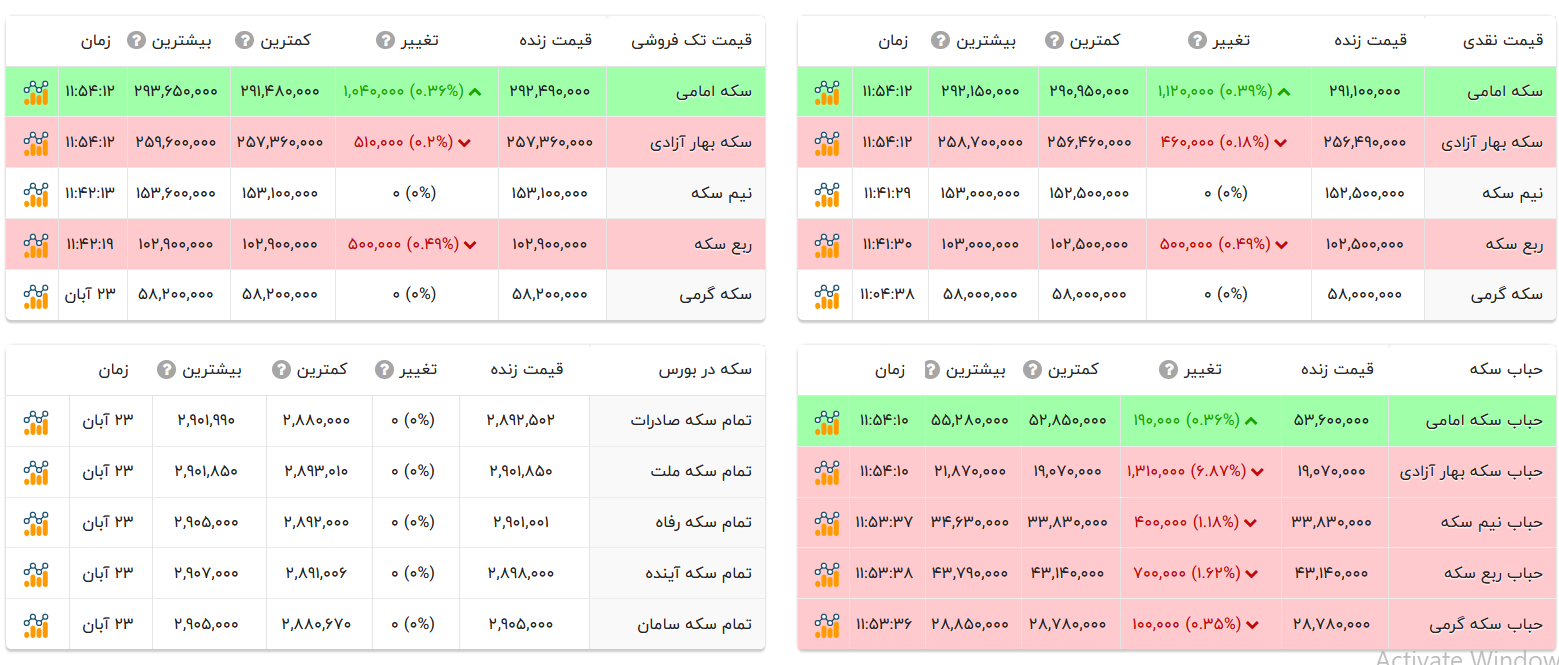Open chart icon for سکه بهار آزادی retail row

click(36, 143)
